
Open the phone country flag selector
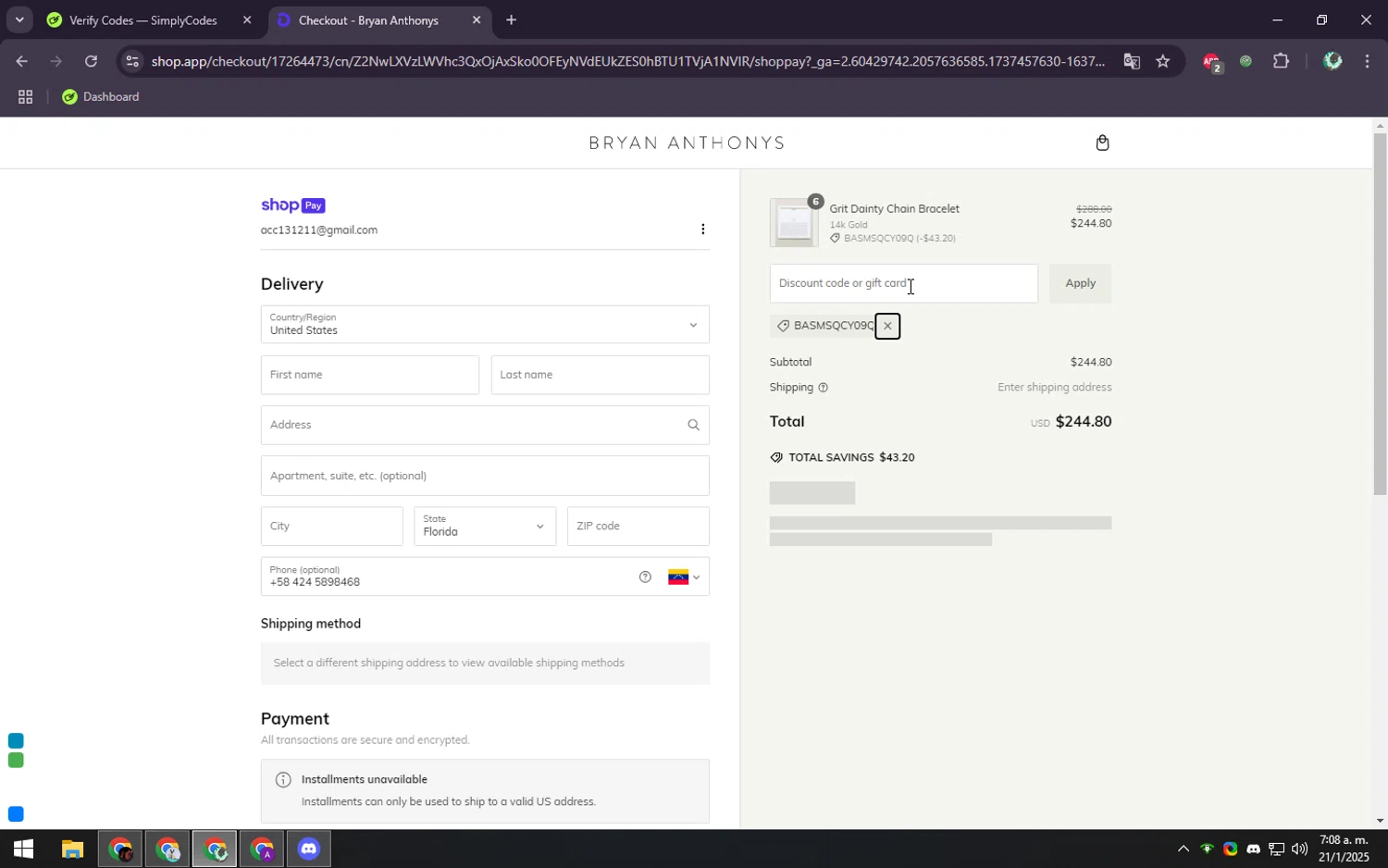(x=684, y=577)
